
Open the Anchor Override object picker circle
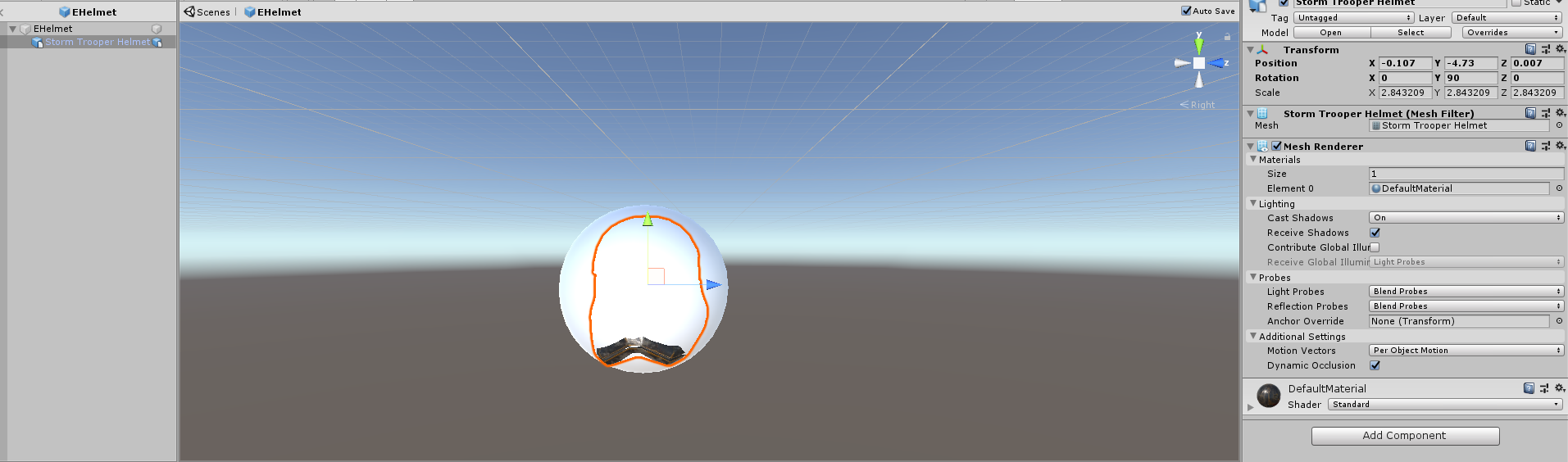pyautogui.click(x=1559, y=321)
